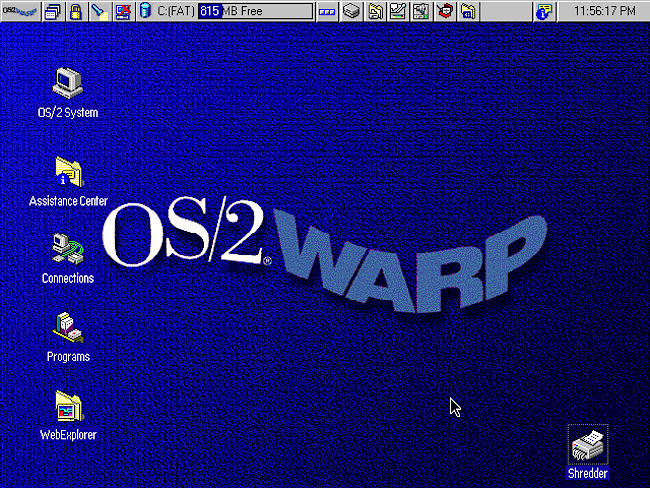Select the WebExplorer folder icon
Viewport: 650px width, 488px height.
coord(68,415)
